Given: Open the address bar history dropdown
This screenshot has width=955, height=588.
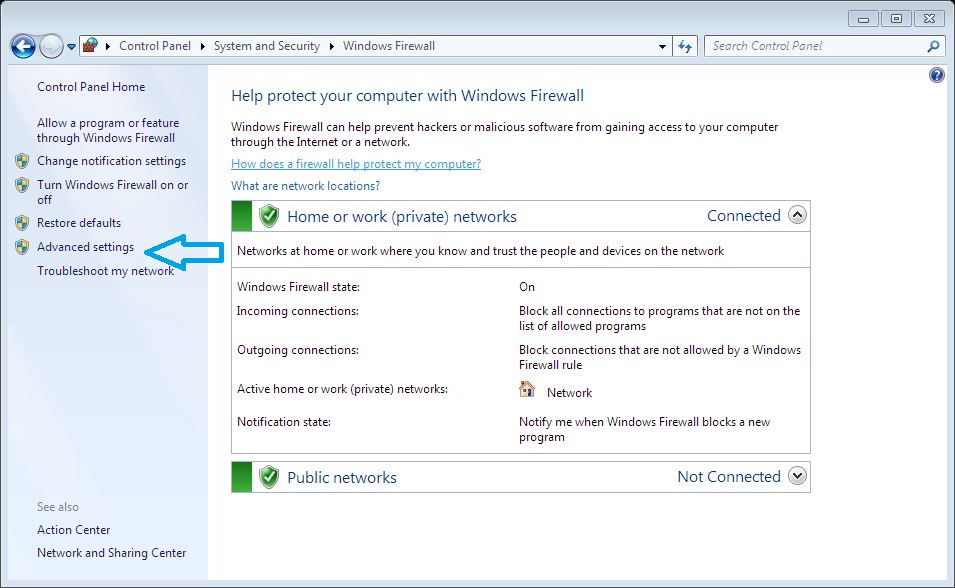Looking at the screenshot, I should click(x=662, y=46).
